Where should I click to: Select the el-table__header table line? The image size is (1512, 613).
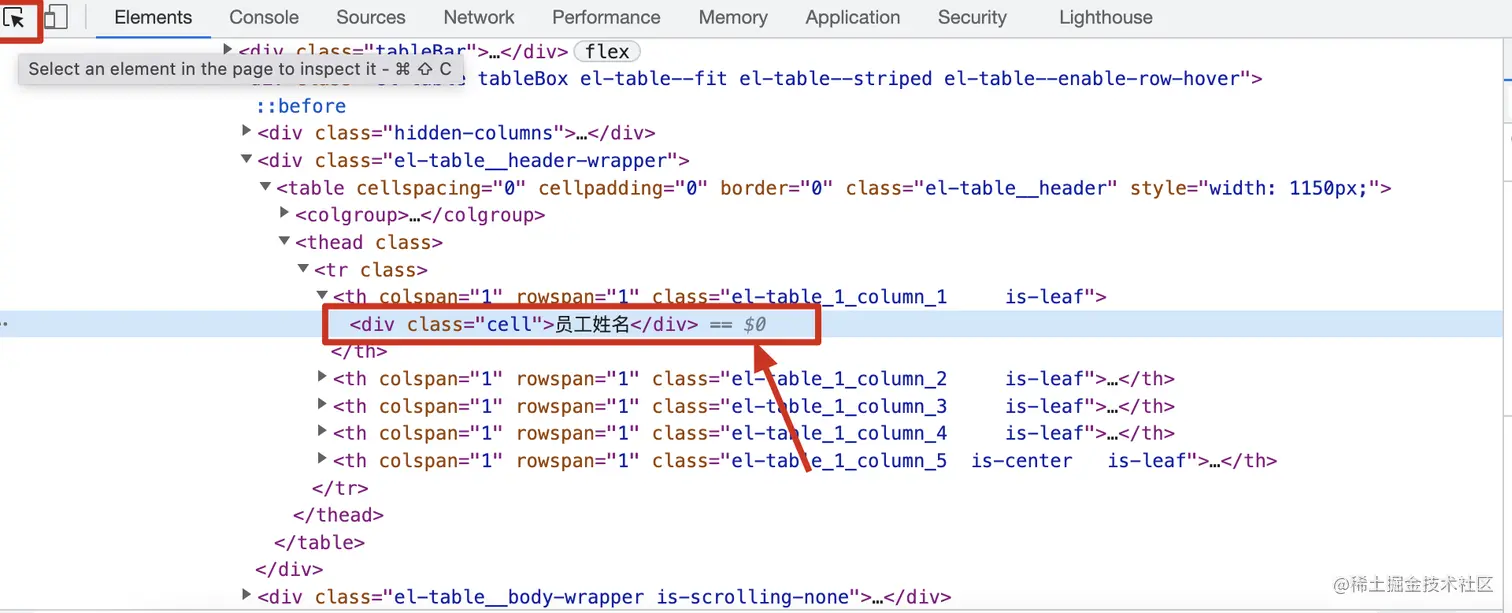click(x=834, y=188)
